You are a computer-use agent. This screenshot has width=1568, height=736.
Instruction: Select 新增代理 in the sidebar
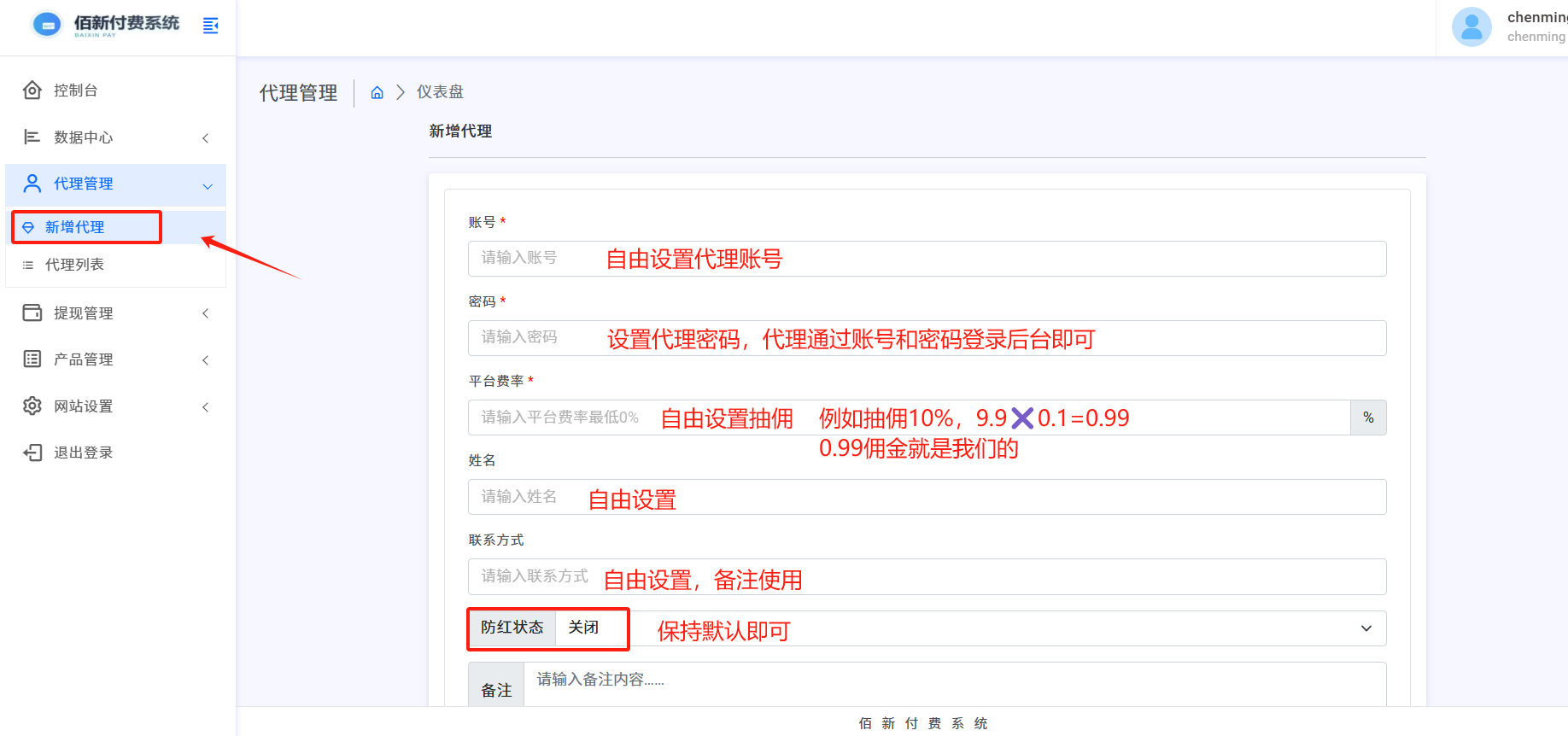tap(75, 227)
